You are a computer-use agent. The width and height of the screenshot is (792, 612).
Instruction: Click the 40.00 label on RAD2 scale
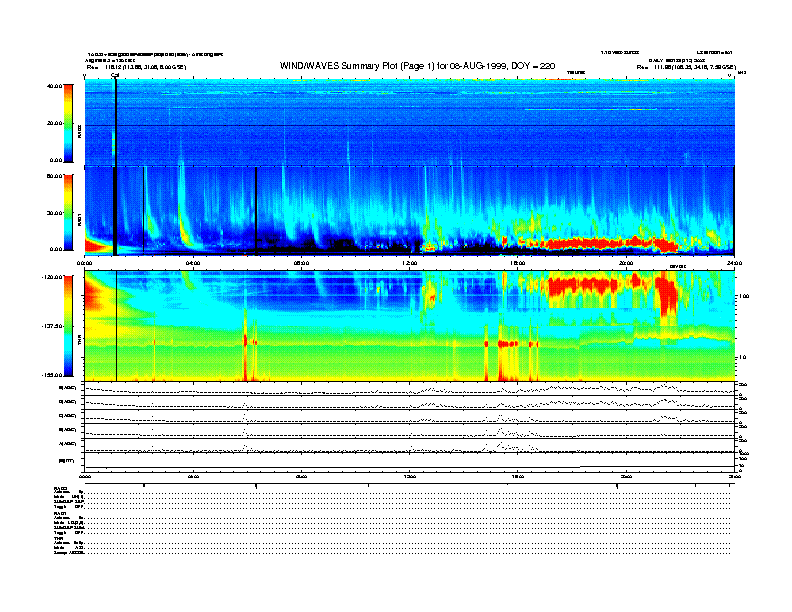click(54, 86)
